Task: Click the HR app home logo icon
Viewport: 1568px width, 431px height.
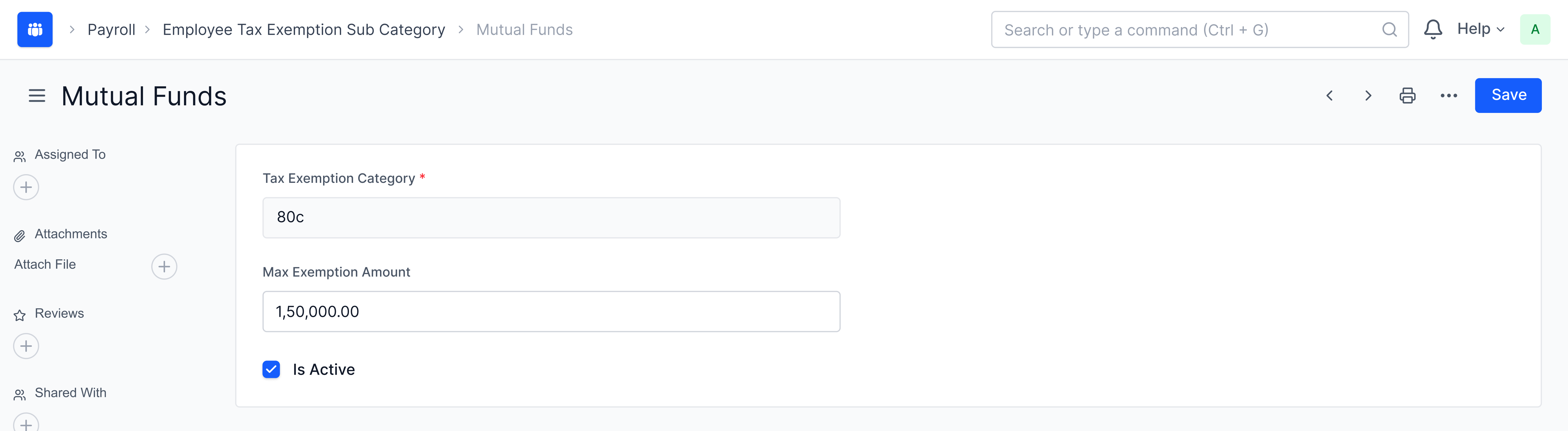Action: click(35, 29)
